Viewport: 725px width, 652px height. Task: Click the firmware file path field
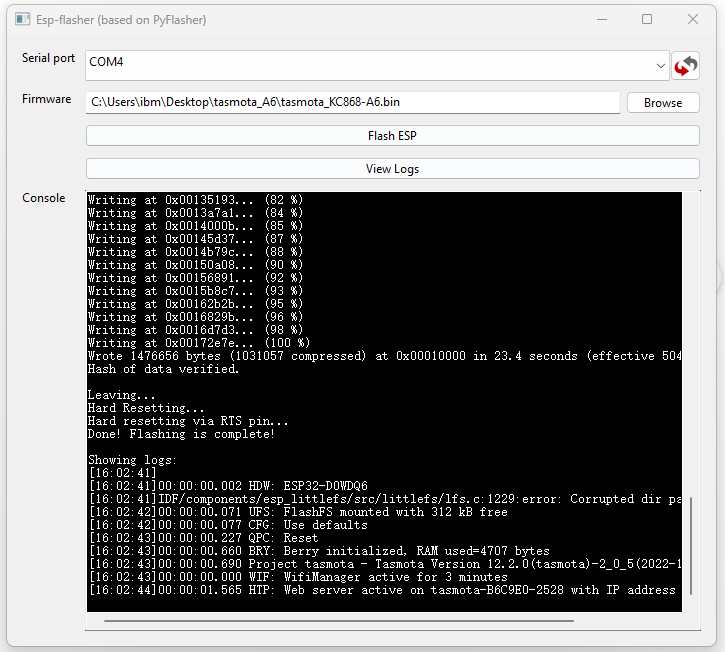[352, 102]
